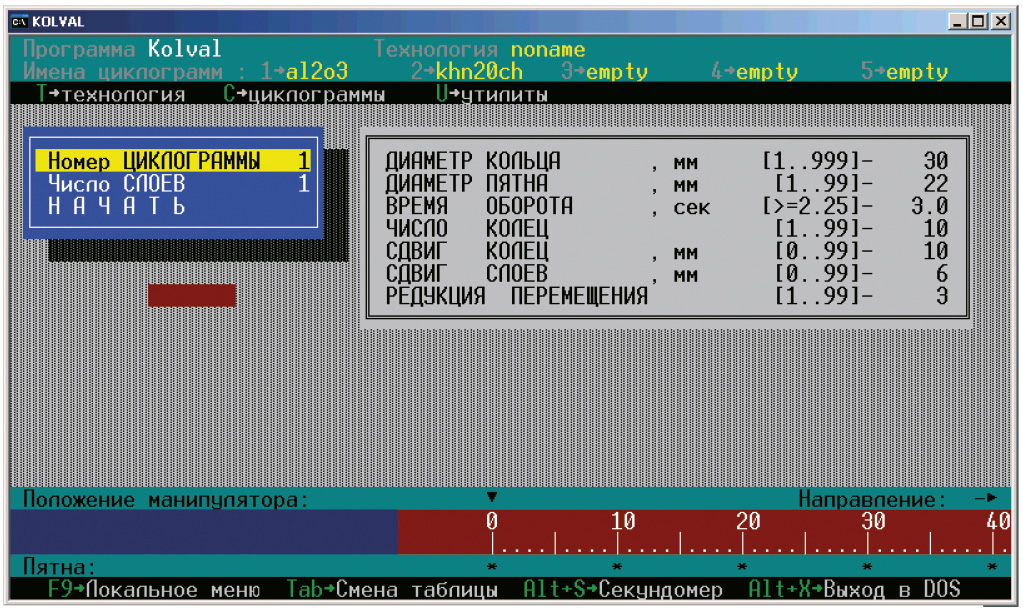
Task: Click the Программа Kolval title text
Action: [123, 49]
